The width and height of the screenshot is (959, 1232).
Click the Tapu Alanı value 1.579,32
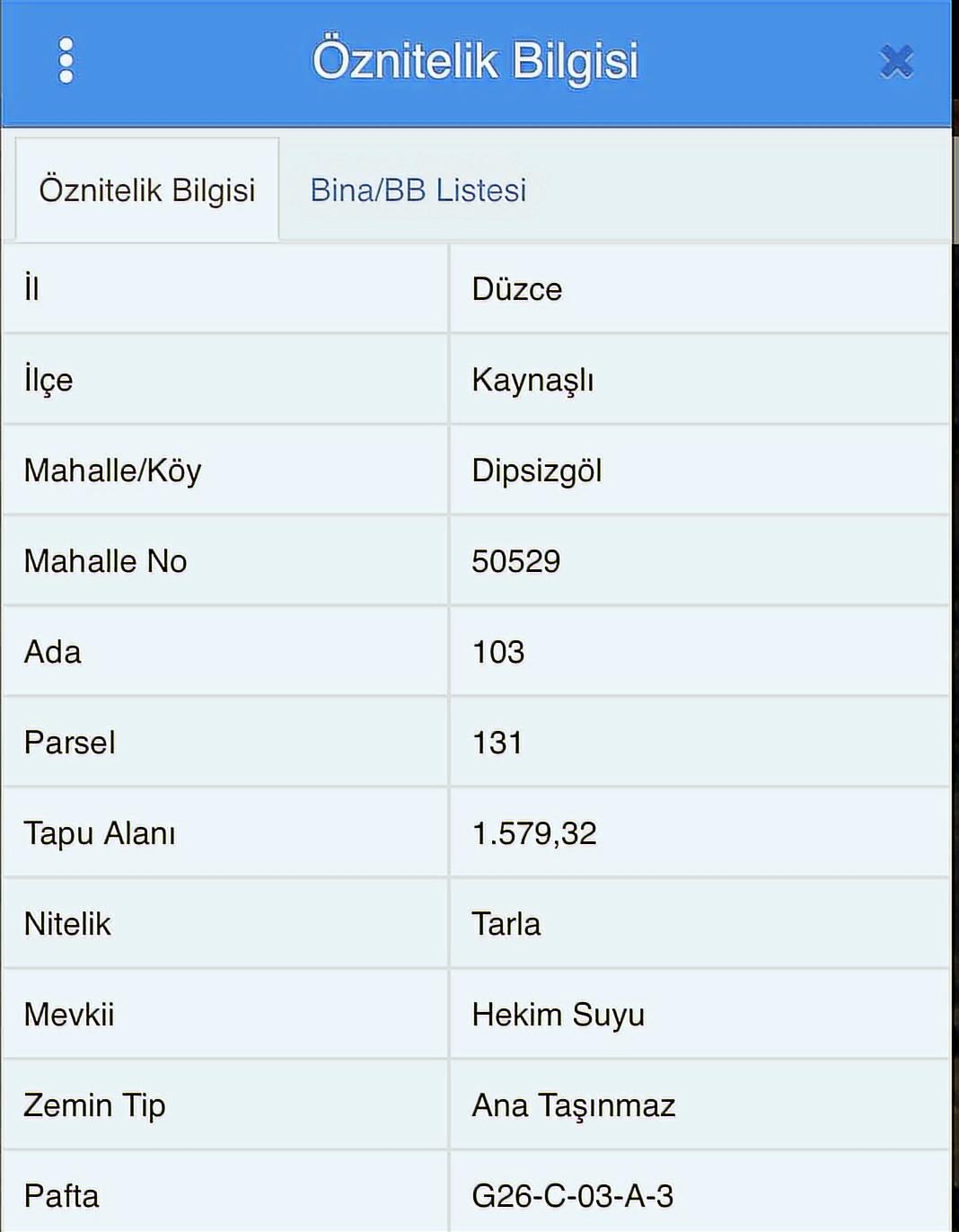pos(534,833)
